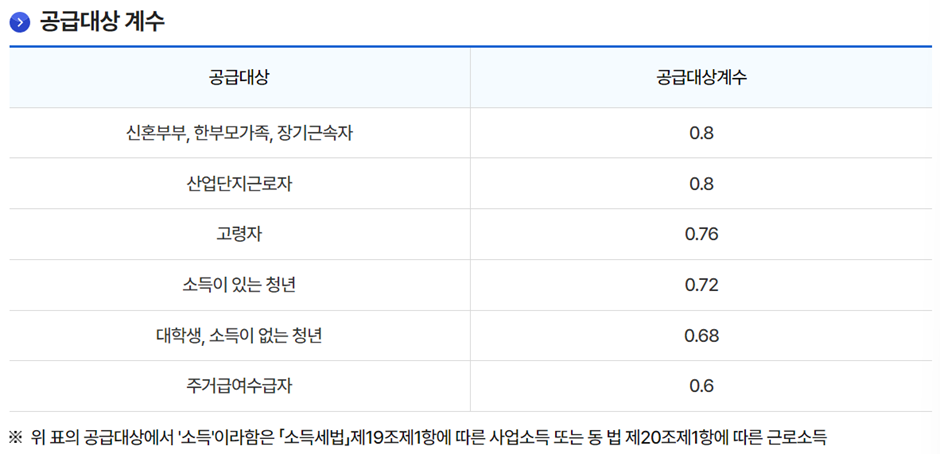The height and width of the screenshot is (454, 940).
Task: Click the 0.72 coefficient value
Action: [x=701, y=285]
